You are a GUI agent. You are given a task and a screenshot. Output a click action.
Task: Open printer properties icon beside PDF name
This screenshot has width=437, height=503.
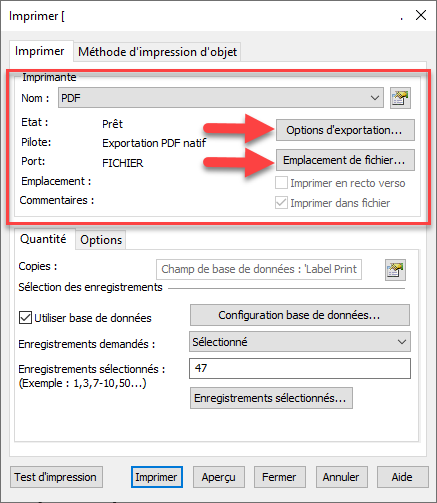tap(400, 98)
